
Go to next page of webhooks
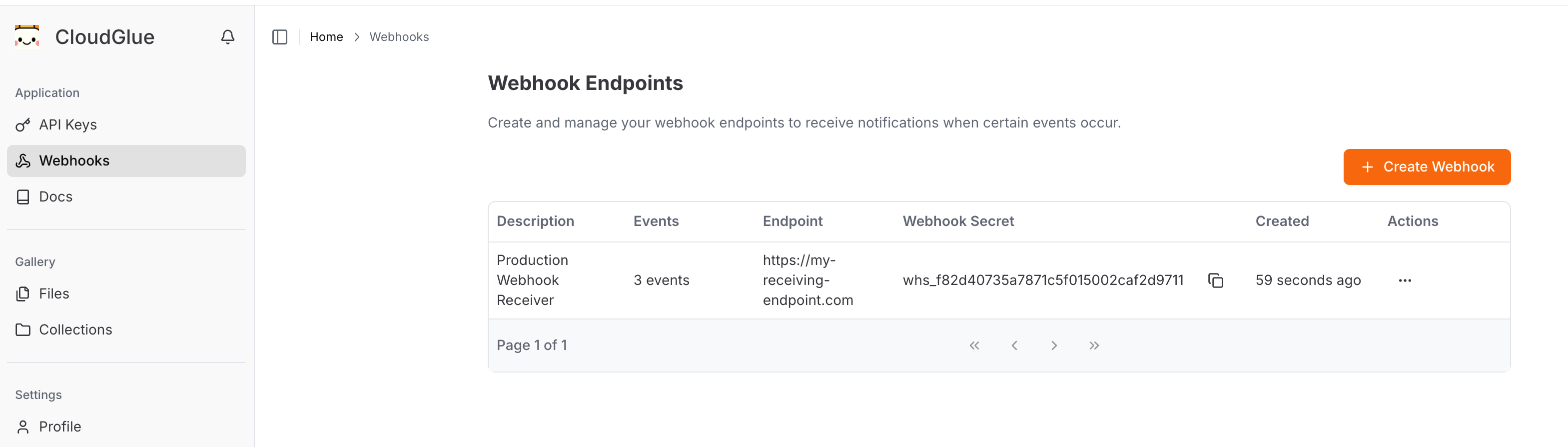pos(1054,345)
